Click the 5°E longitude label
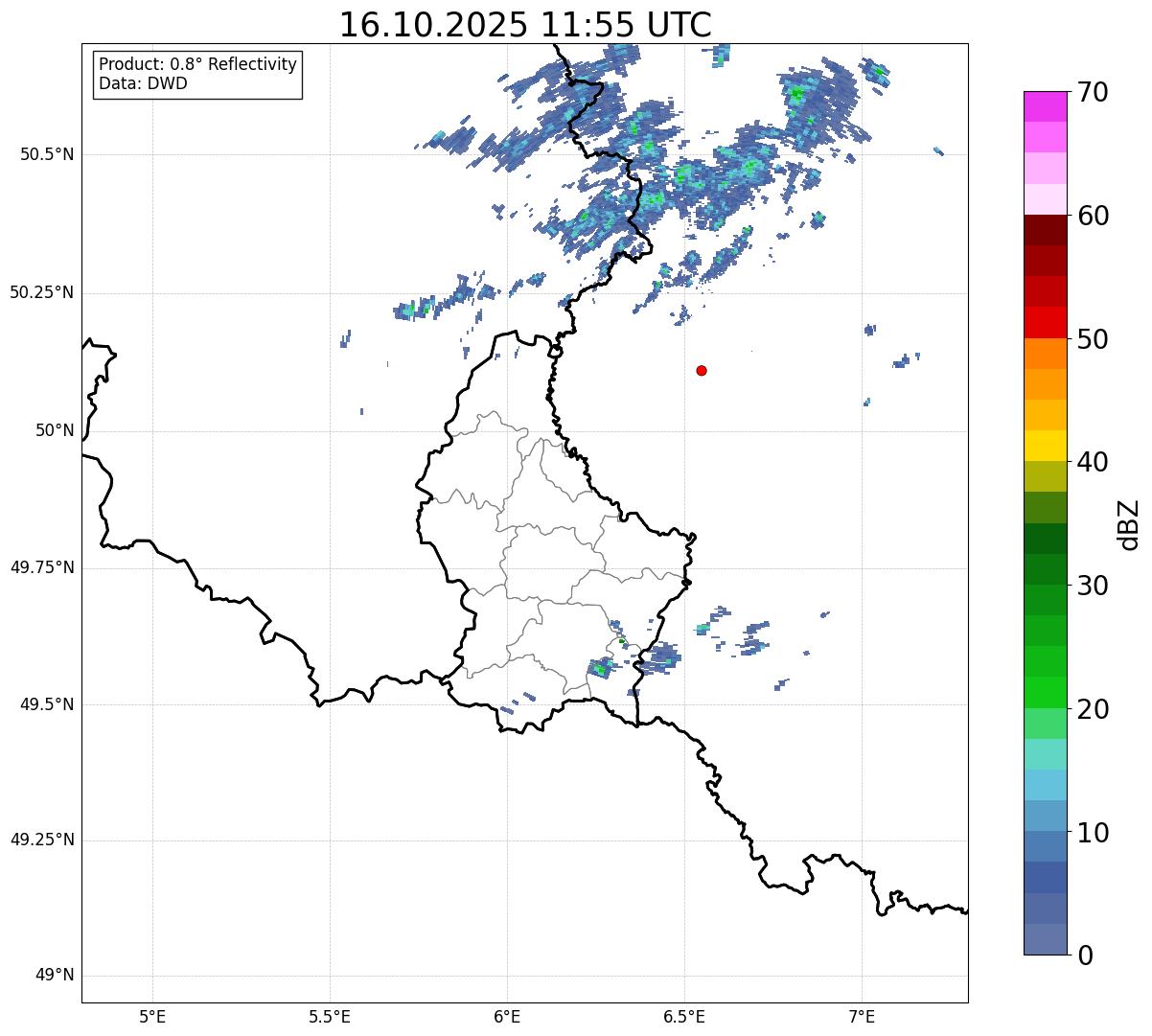This screenshot has height=1036, width=1152. coord(152,1016)
